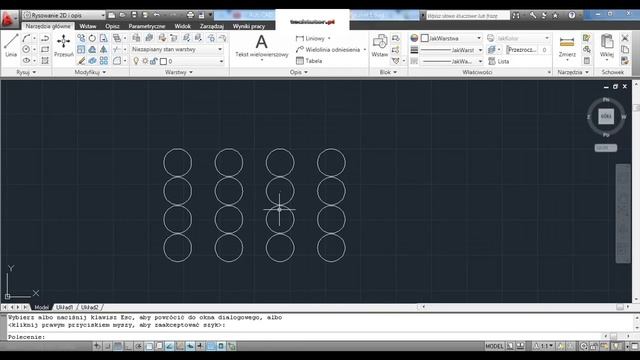Select the scale tool in Modyfikuj panel
Image resolution: width=640 pixels, height=360 pixels.
tap(81, 49)
